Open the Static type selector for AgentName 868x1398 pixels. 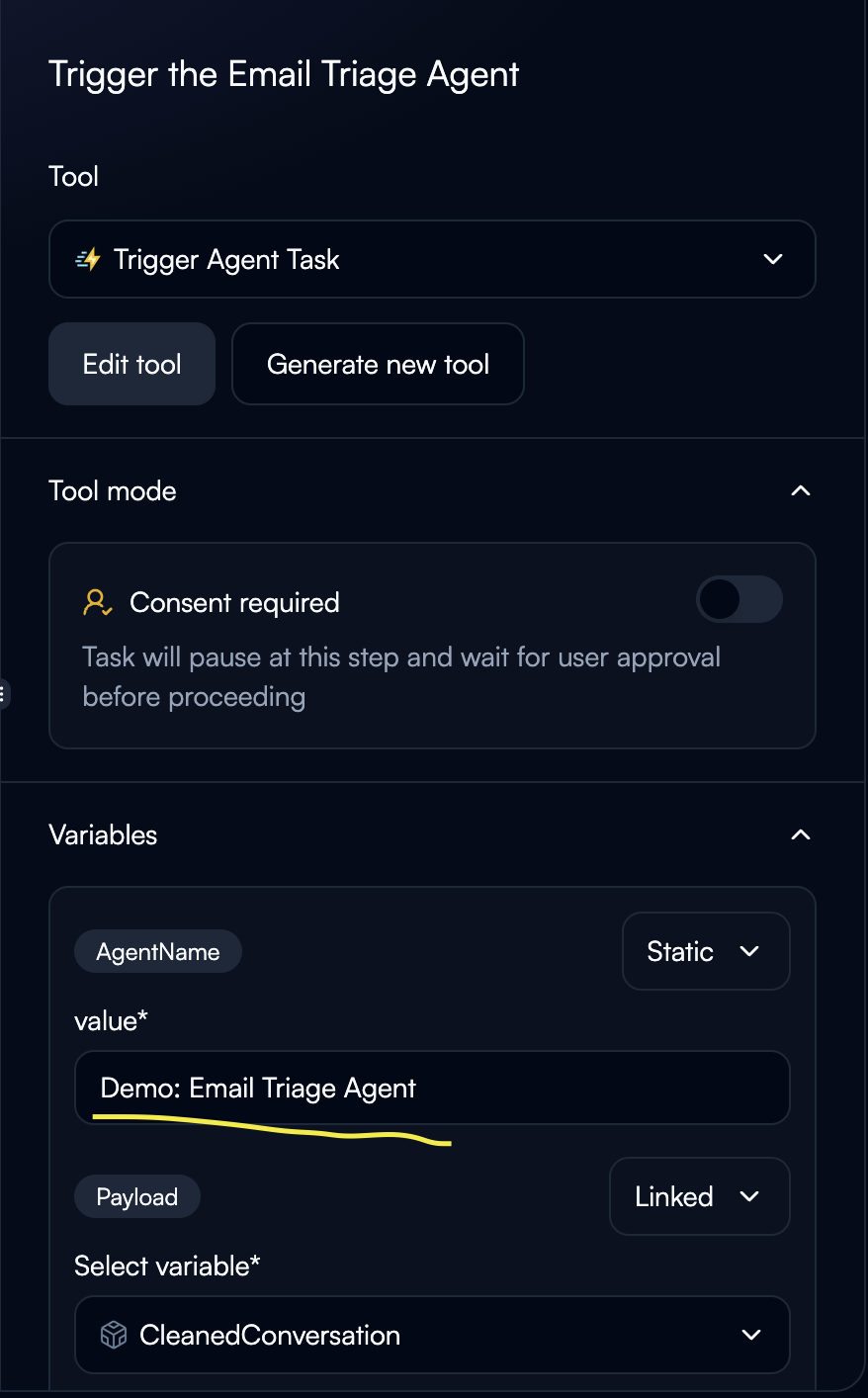click(705, 950)
